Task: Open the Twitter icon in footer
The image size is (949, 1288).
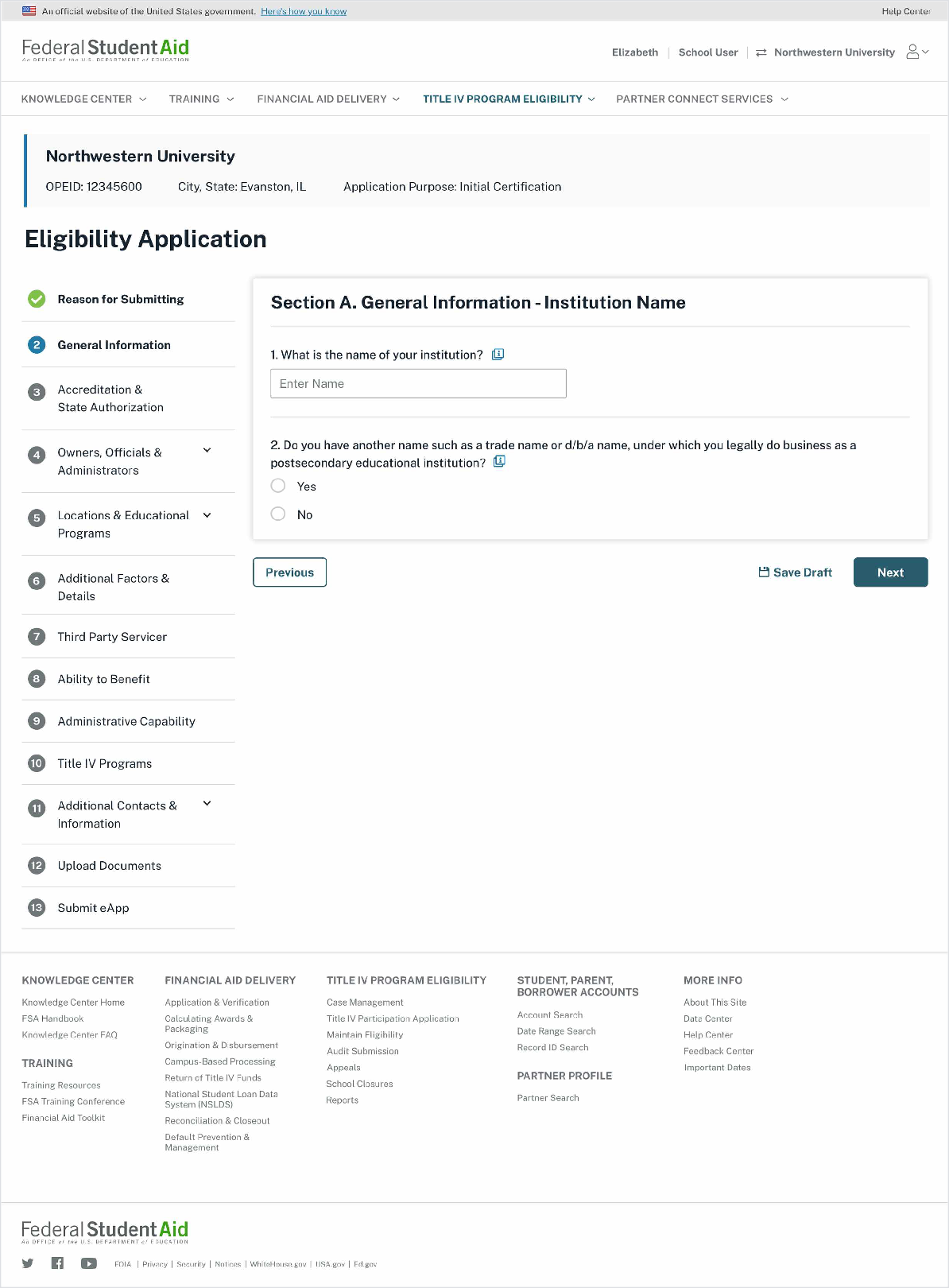Action: pos(28,1263)
